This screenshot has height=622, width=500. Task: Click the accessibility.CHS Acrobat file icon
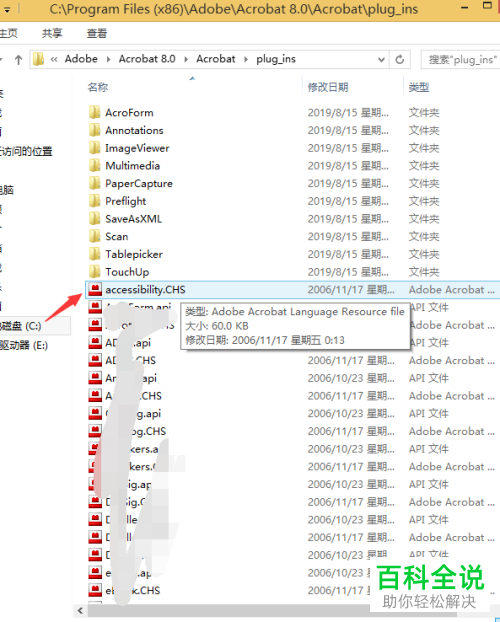click(95, 290)
